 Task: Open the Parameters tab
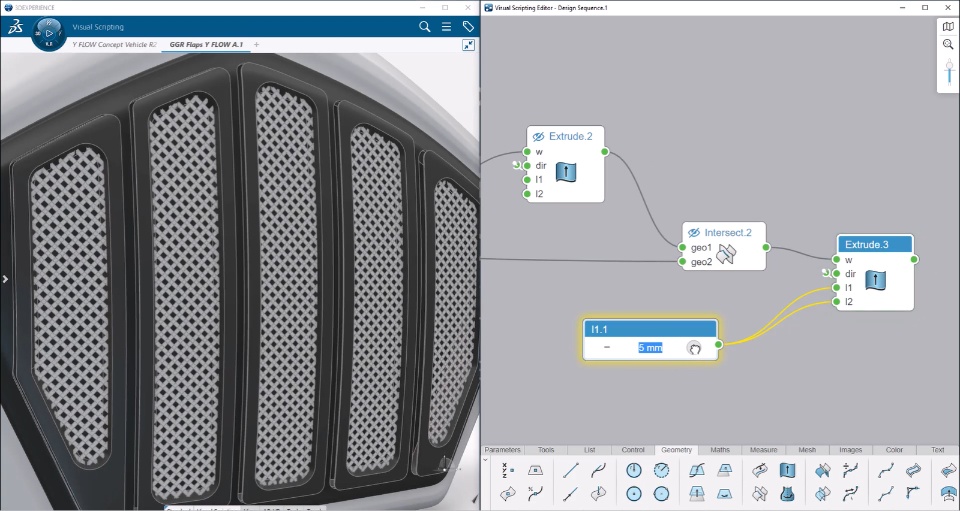coord(503,450)
